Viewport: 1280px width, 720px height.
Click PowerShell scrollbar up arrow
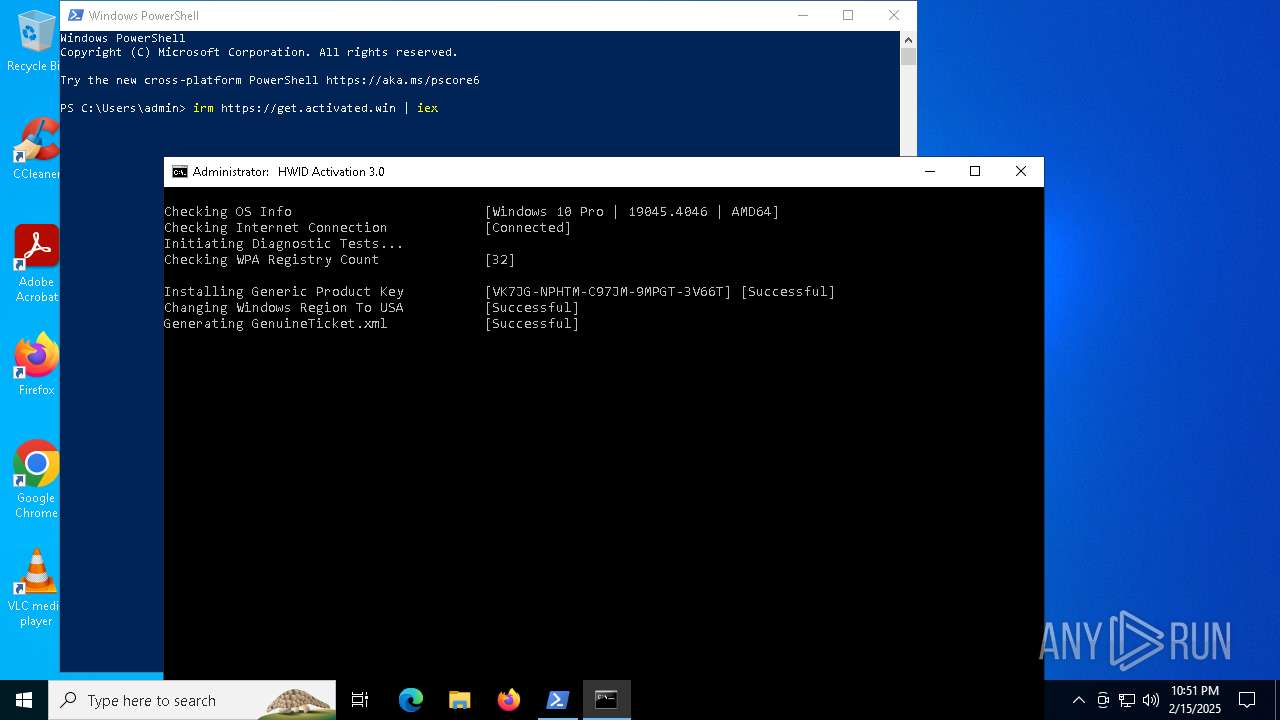908,40
